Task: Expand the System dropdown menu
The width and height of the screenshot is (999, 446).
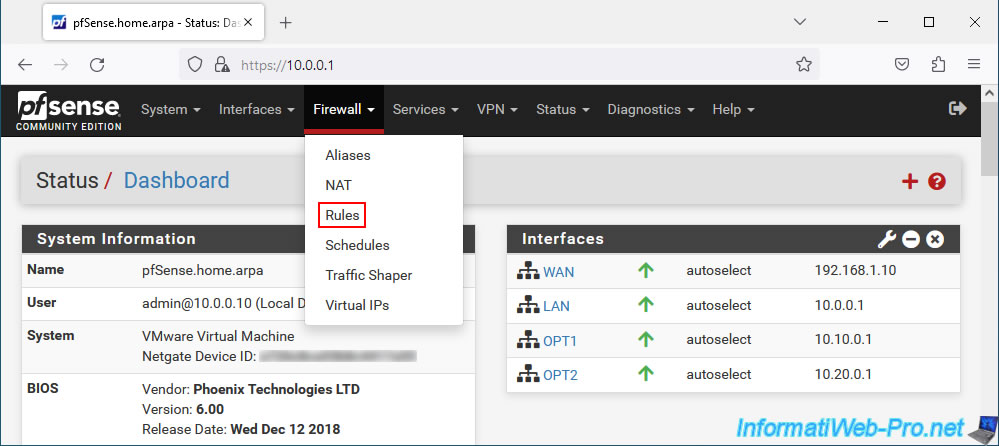Action: tap(171, 109)
